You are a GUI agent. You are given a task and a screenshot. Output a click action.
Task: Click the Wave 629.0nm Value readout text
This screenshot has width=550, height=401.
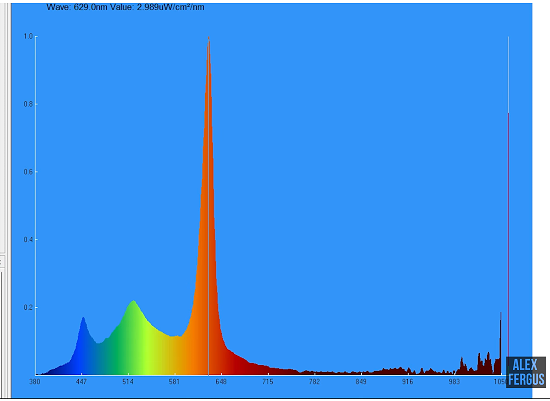125,7
